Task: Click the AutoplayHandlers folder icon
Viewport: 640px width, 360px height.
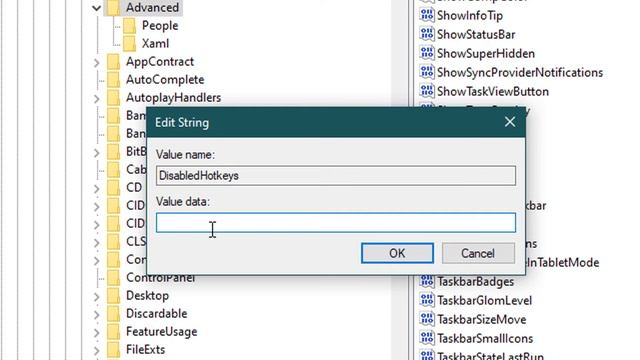Action: pyautogui.click(x=113, y=98)
